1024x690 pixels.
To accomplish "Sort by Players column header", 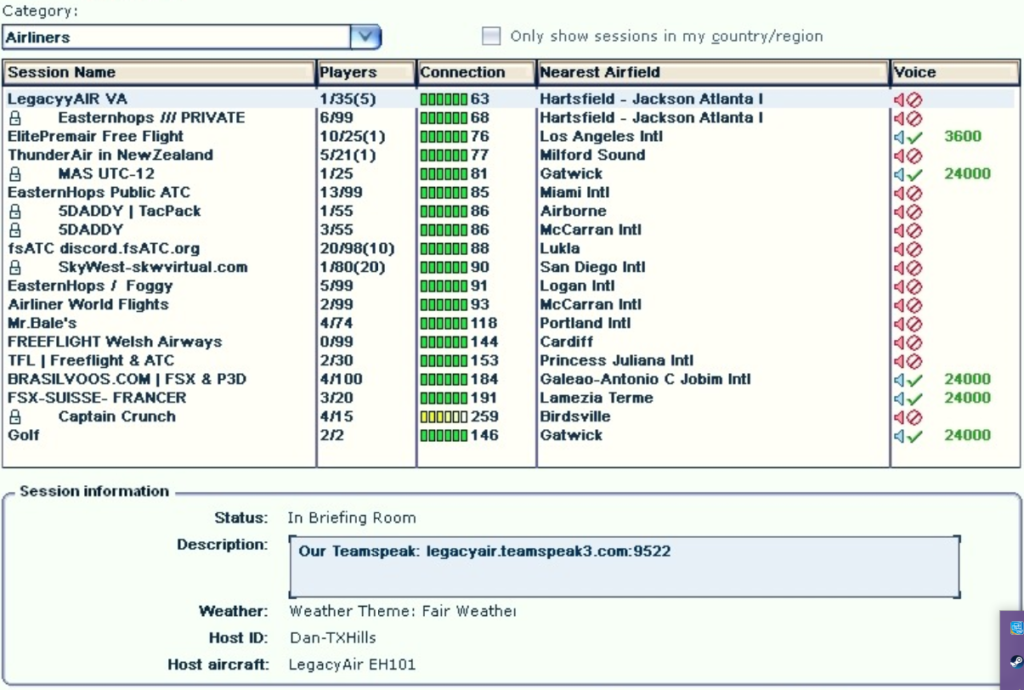I will [366, 72].
